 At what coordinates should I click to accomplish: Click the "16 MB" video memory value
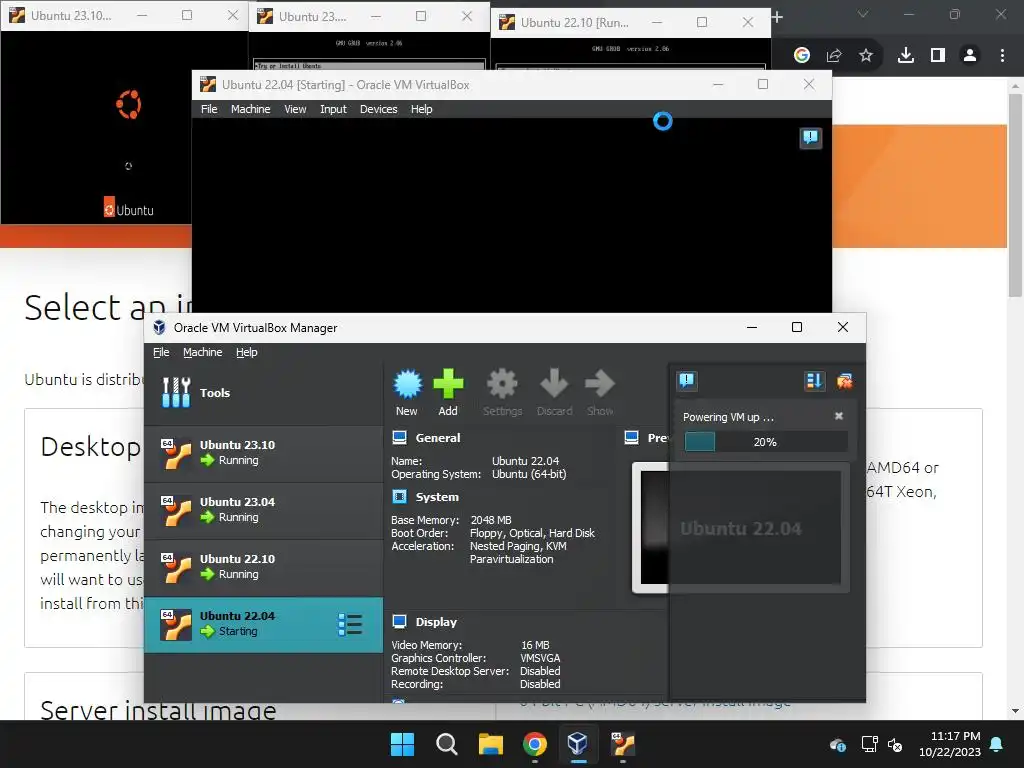[535, 645]
